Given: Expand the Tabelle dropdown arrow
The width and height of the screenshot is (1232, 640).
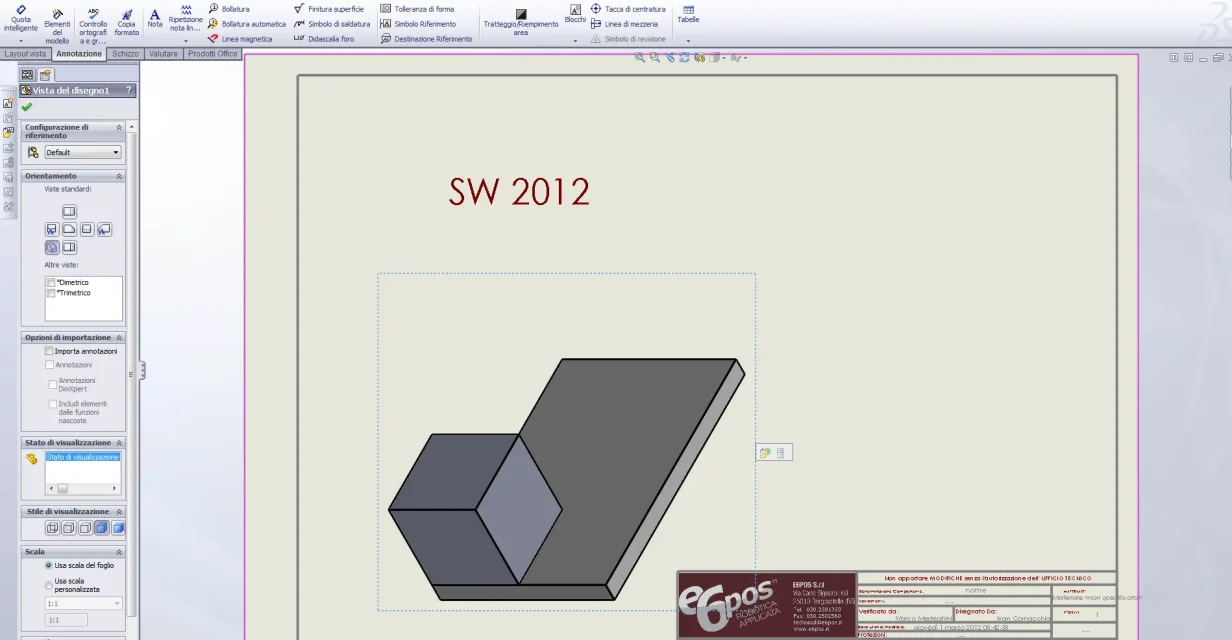Looking at the screenshot, I should click(688, 41).
